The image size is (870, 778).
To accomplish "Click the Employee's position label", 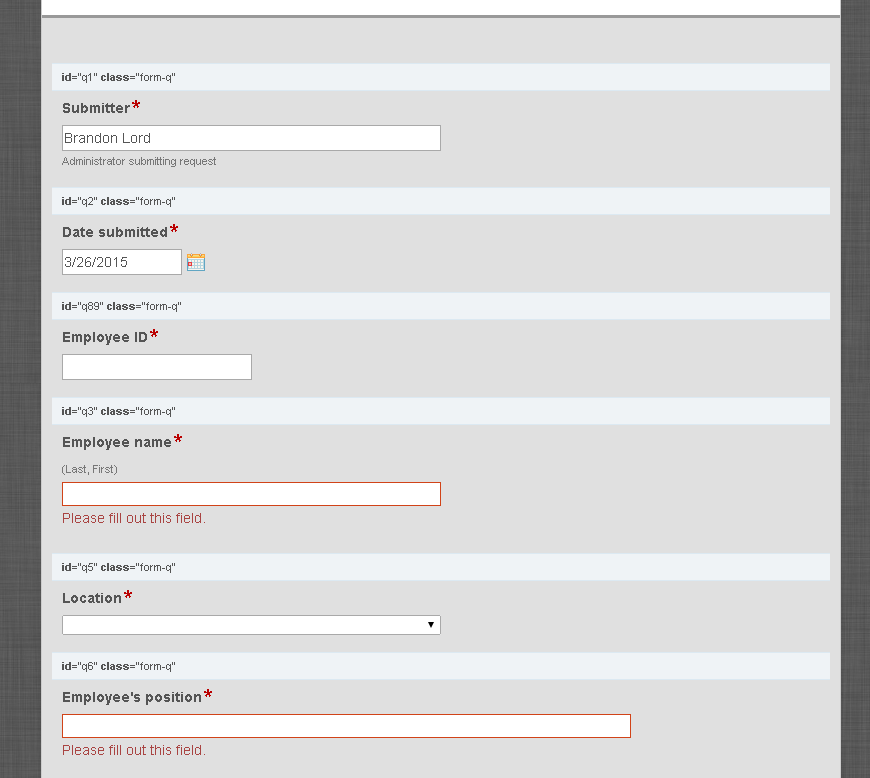I will click(132, 697).
